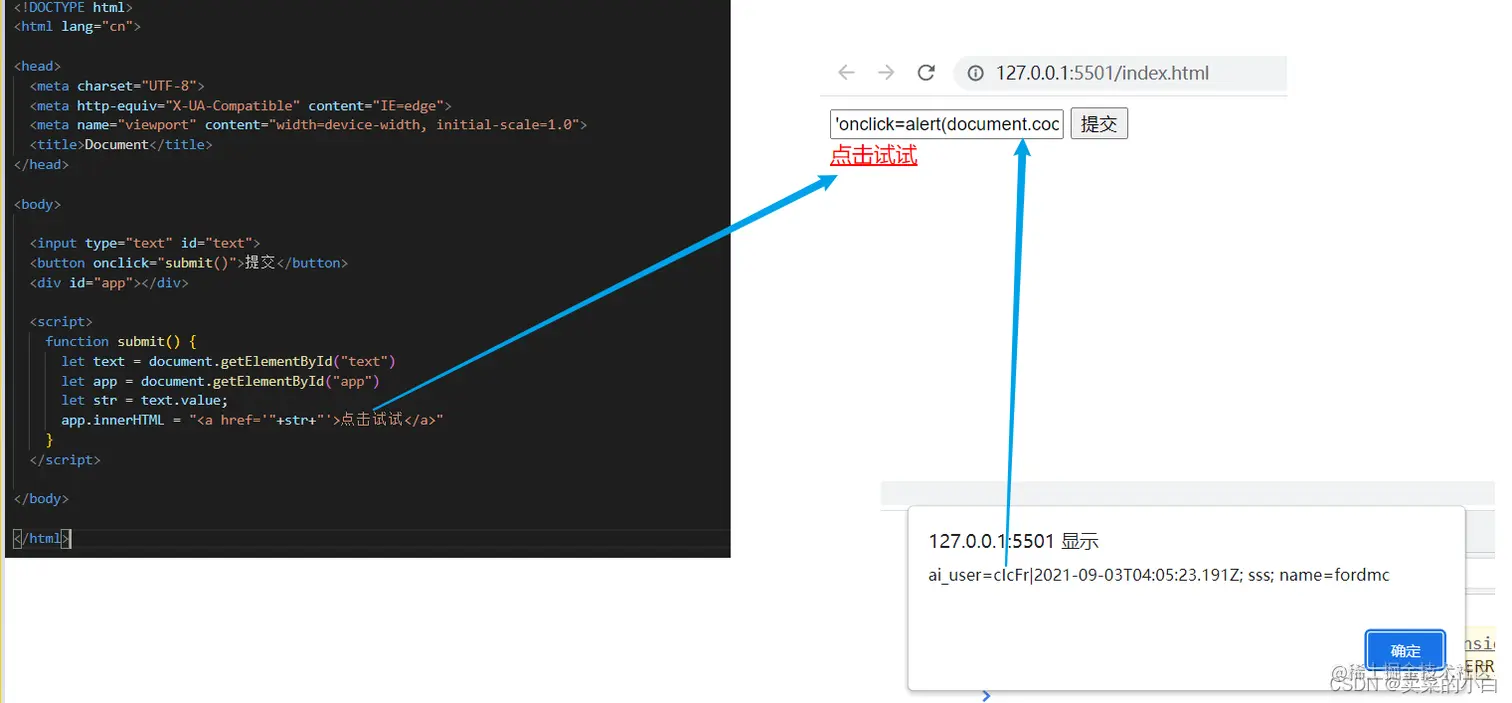Click the address bar showing 127.0.0.1:5501/index.html
The width and height of the screenshot is (1512, 703).
click(1119, 73)
